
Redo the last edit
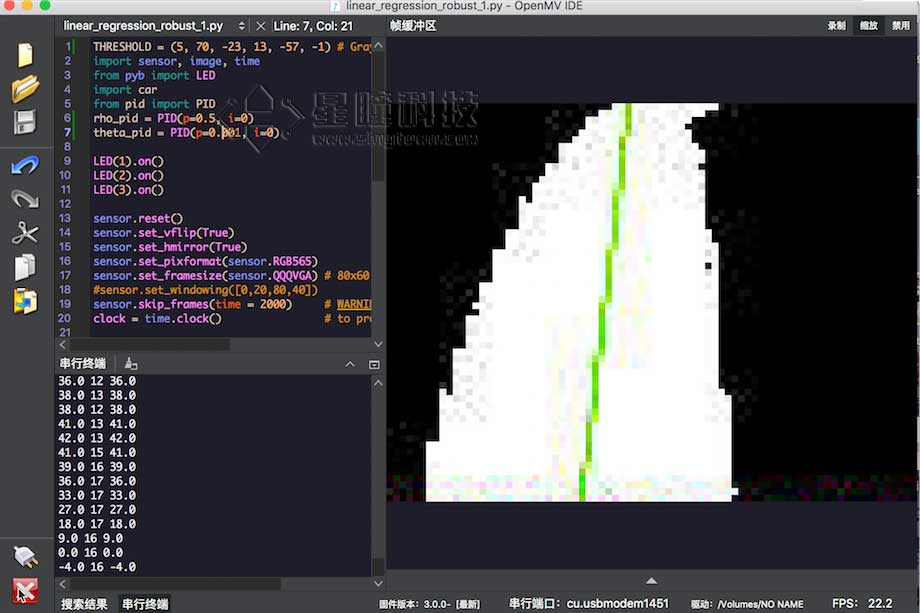(x=25, y=199)
